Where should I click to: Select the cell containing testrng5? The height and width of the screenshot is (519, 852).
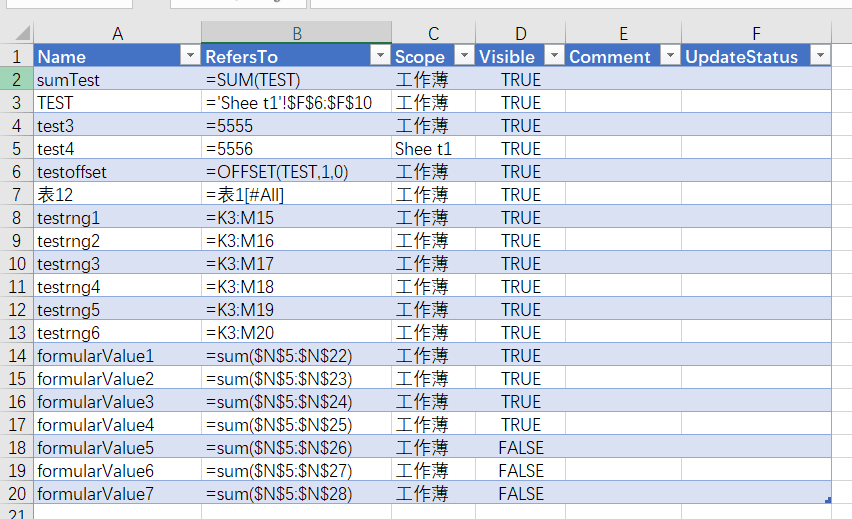[x=117, y=310]
